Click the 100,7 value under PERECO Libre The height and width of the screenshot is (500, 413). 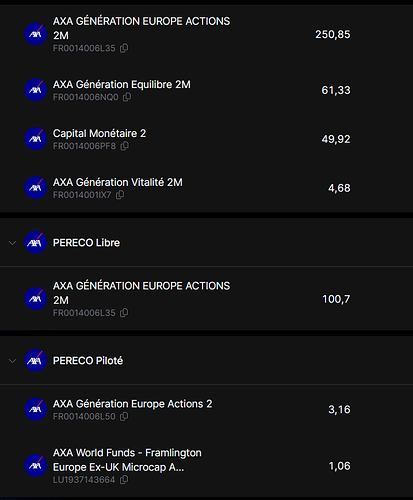tap(336, 299)
